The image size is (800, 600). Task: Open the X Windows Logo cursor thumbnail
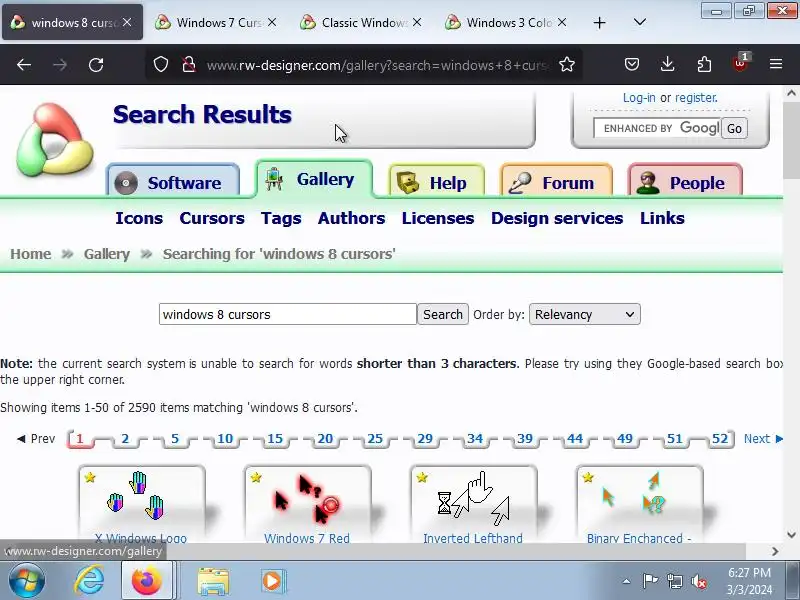142,503
